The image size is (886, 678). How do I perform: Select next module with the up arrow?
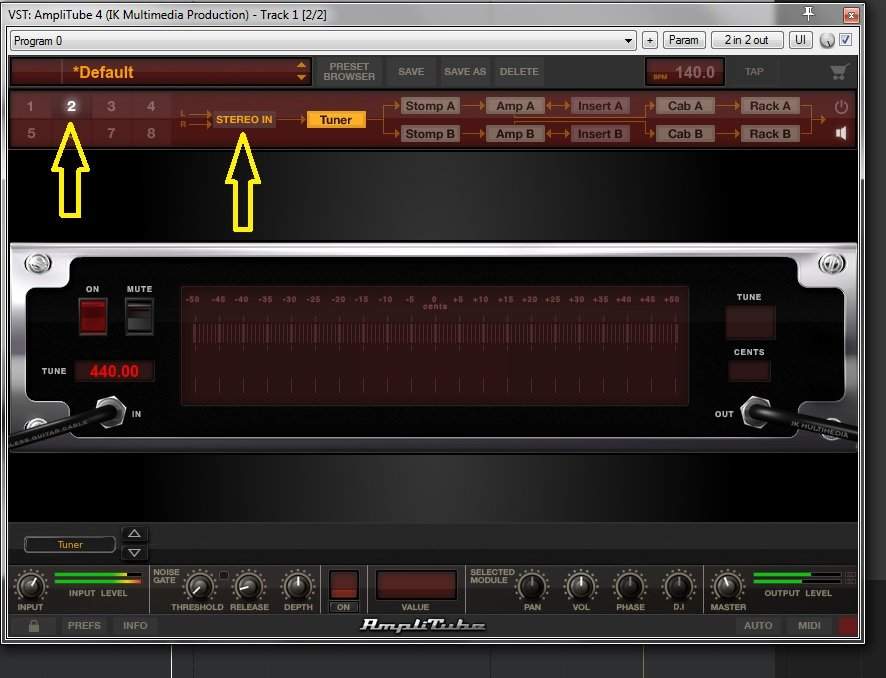[134, 533]
